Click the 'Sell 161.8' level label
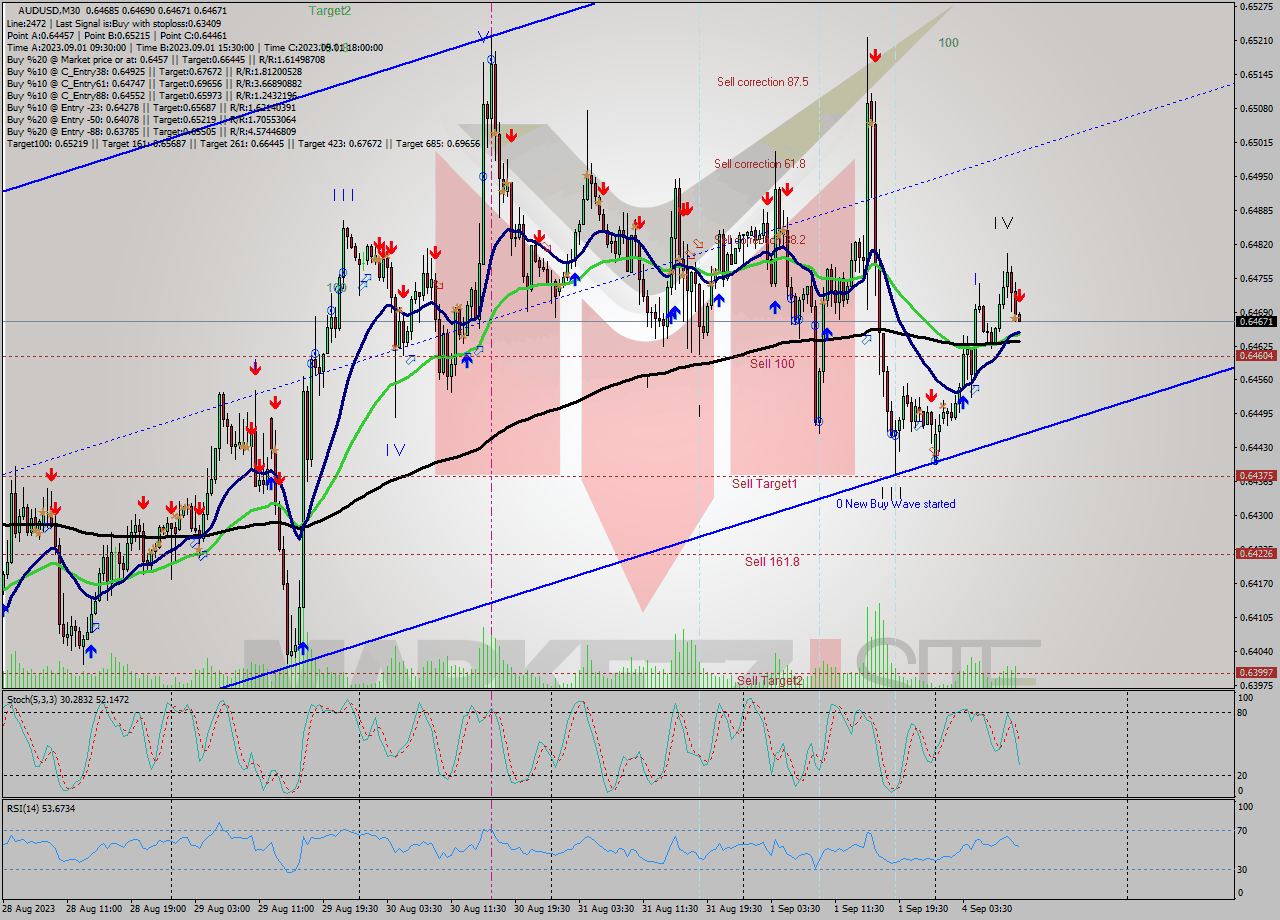This screenshot has width=1280, height=920. tap(772, 562)
